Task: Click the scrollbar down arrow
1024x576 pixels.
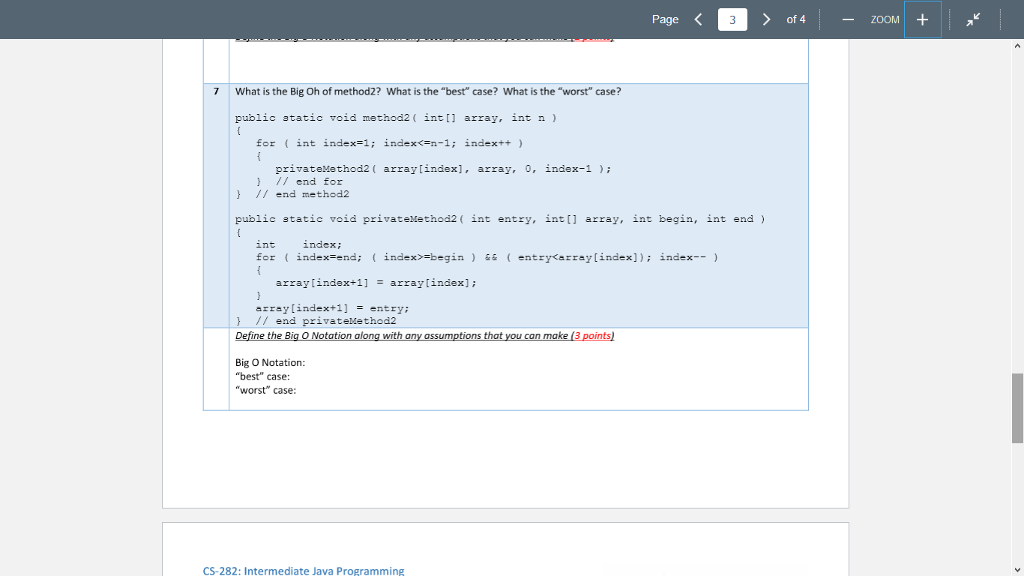Action: coord(1016,568)
